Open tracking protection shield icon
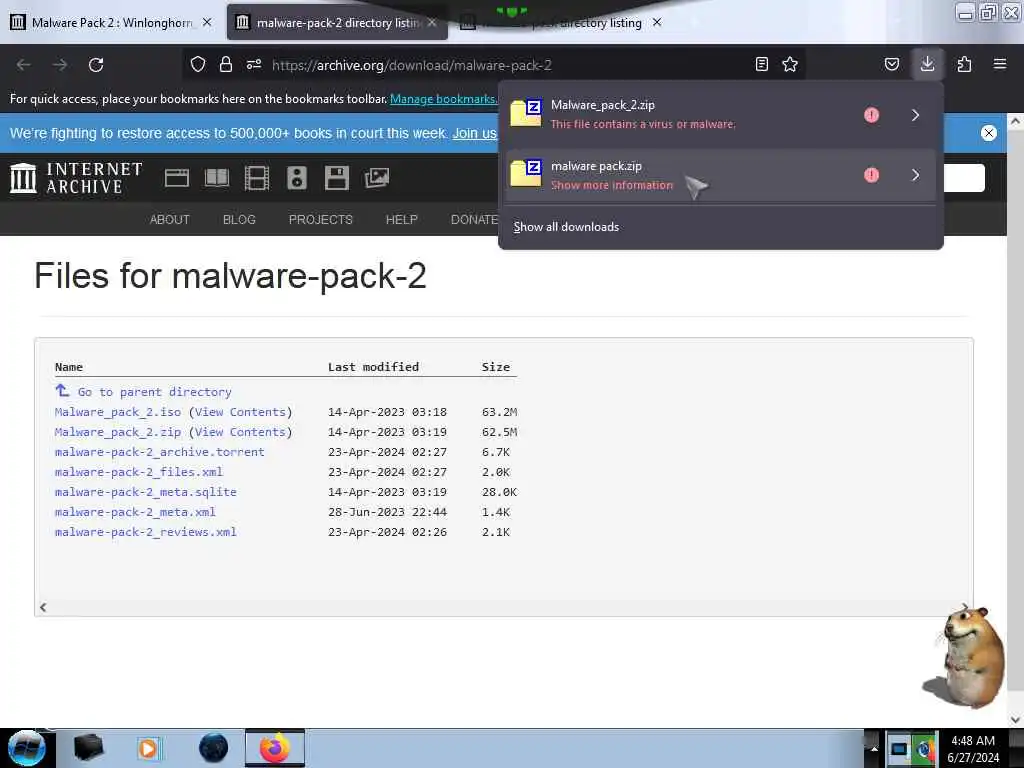 [x=198, y=64]
